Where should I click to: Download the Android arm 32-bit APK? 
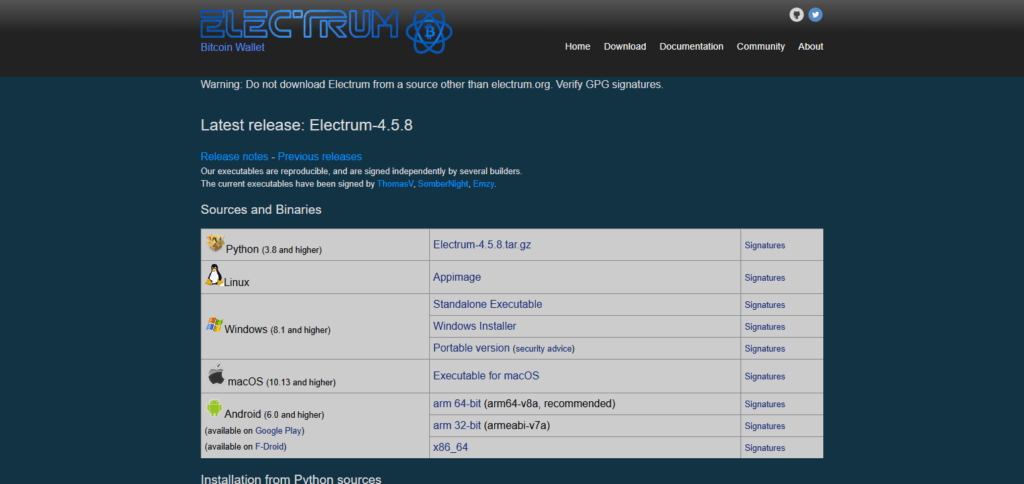pyautogui.click(x=457, y=426)
